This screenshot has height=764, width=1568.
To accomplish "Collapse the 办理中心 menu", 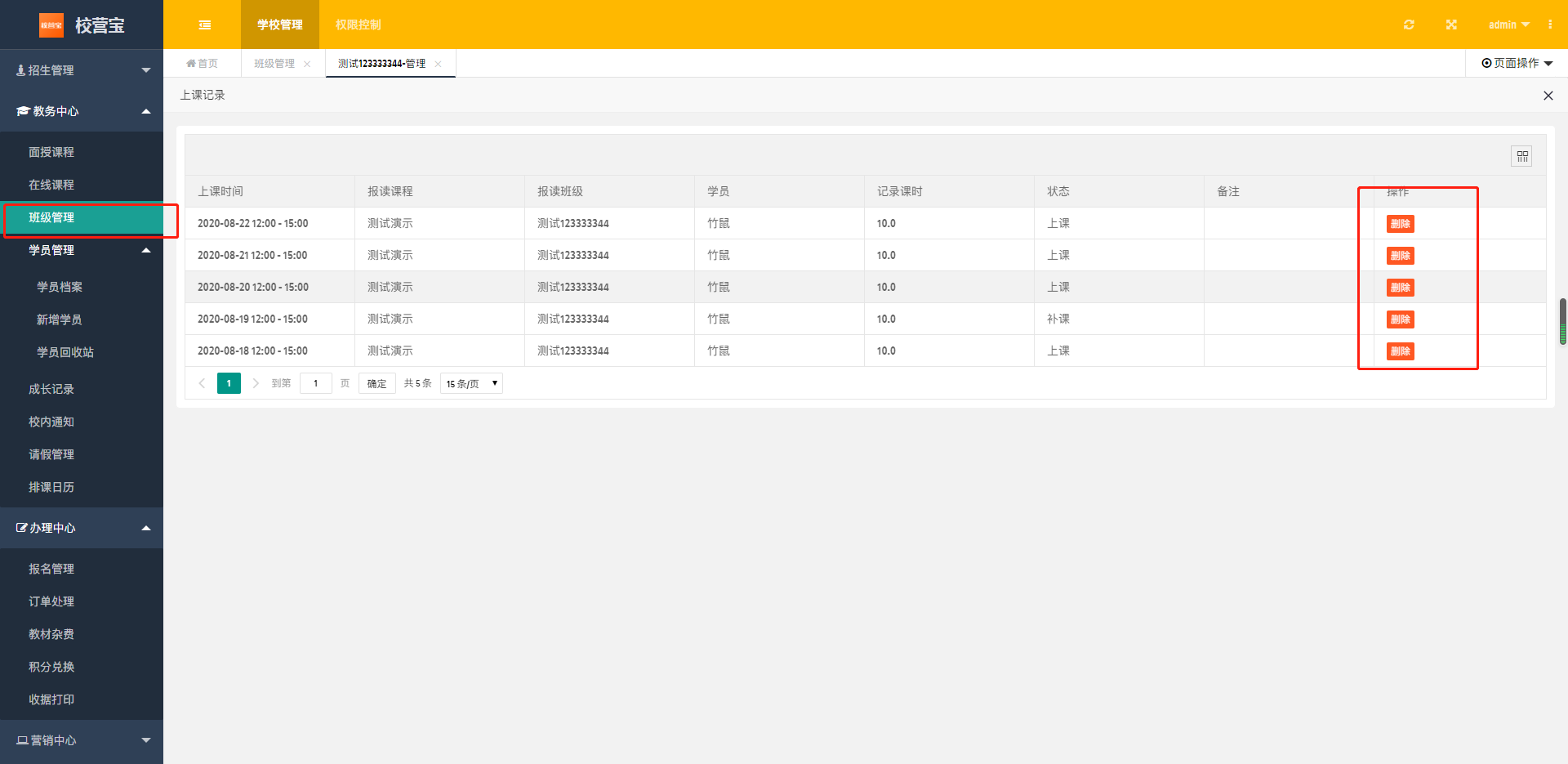I will (x=82, y=528).
